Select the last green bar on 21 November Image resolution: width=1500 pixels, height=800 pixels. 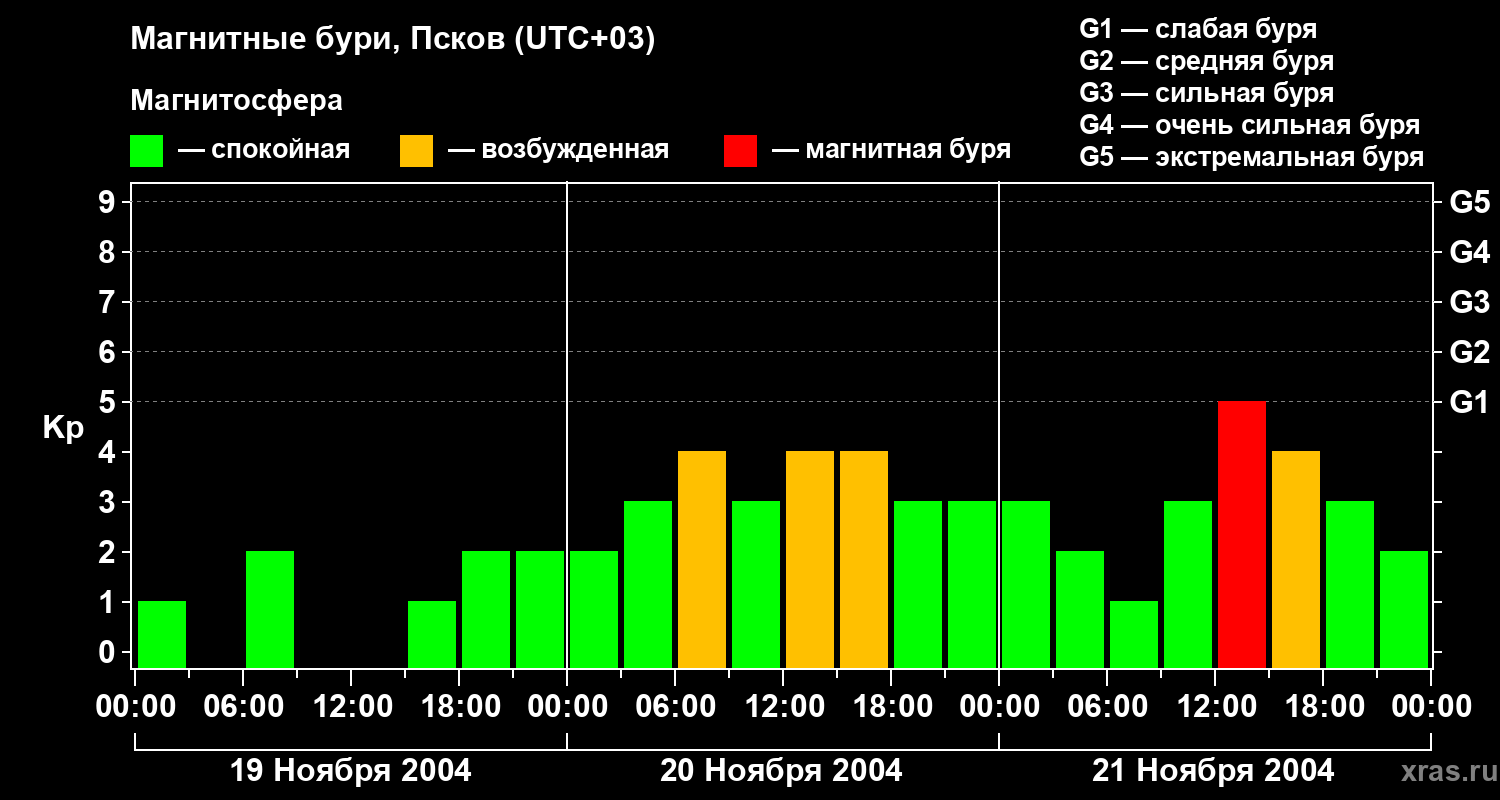click(1404, 610)
